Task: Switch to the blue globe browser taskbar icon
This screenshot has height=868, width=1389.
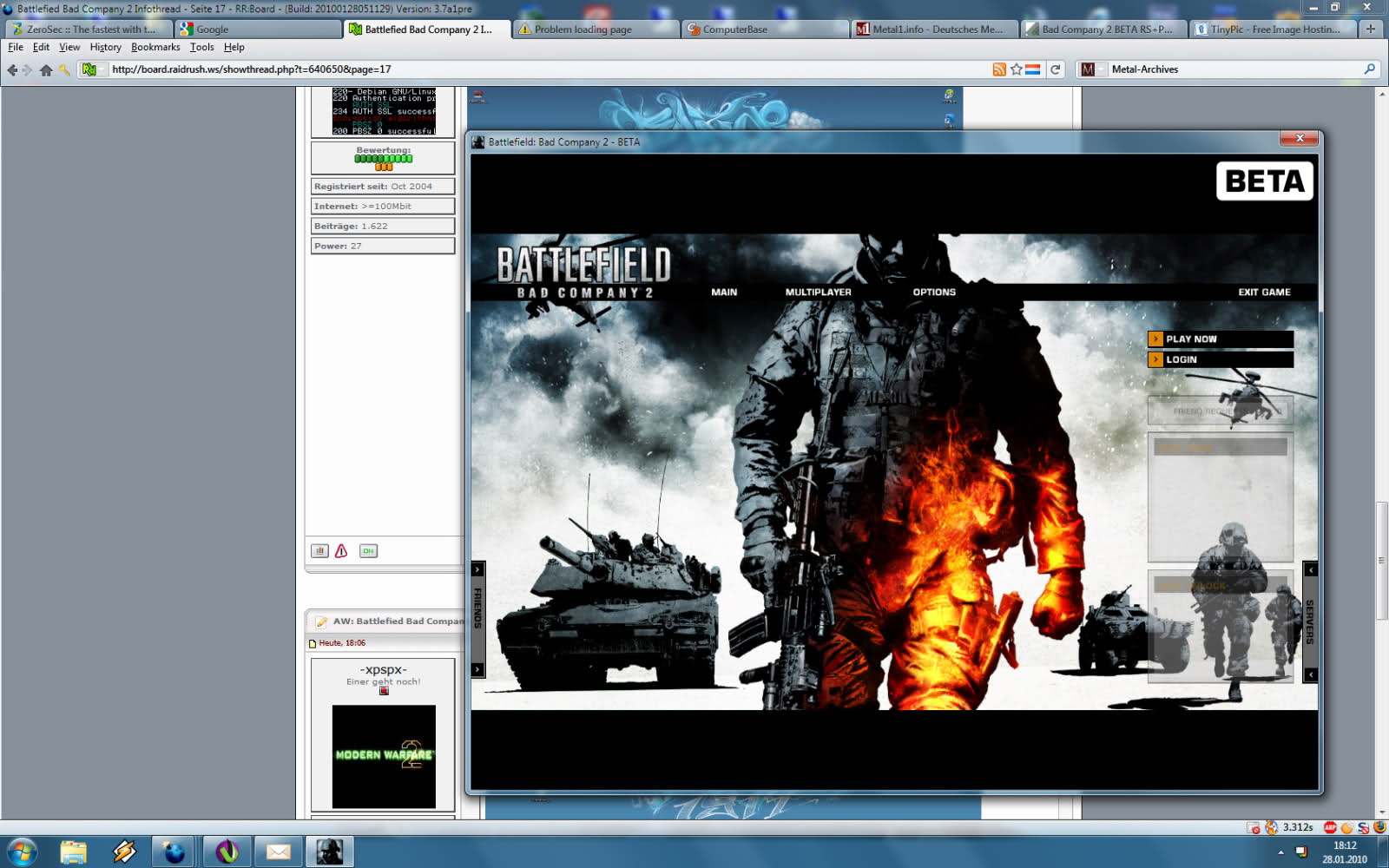Action: [x=174, y=852]
